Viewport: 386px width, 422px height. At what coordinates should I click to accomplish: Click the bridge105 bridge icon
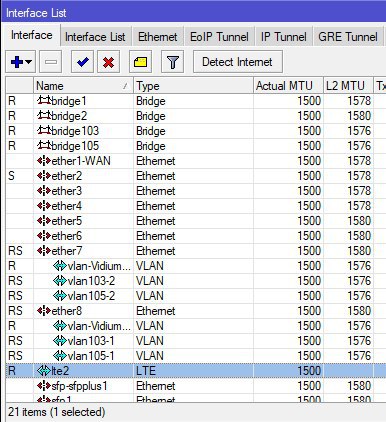click(x=44, y=145)
